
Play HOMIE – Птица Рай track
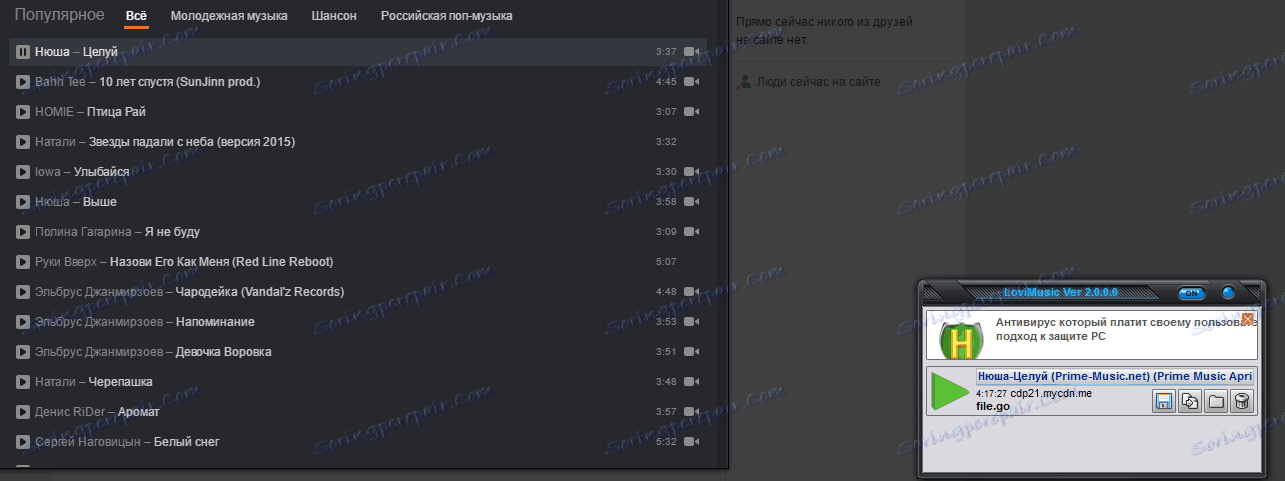point(23,111)
